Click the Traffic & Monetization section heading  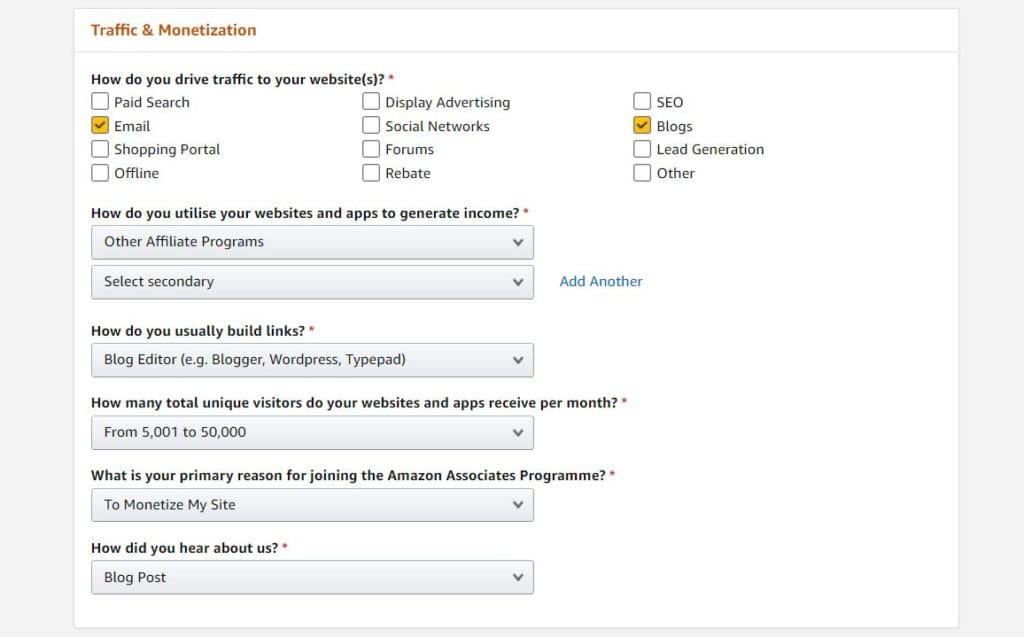pos(172,30)
